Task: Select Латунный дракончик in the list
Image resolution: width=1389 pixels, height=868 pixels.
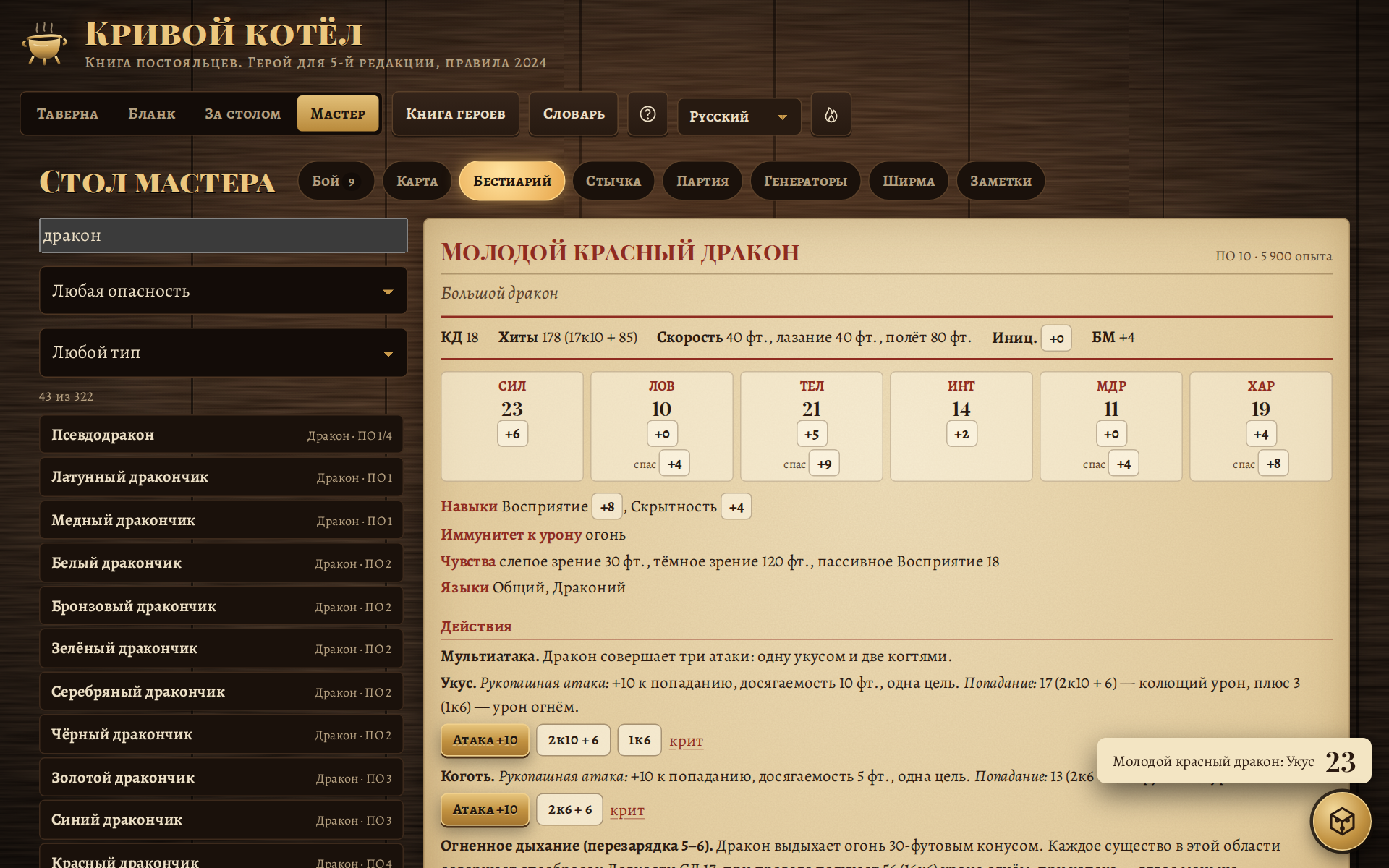Action: coord(221,477)
